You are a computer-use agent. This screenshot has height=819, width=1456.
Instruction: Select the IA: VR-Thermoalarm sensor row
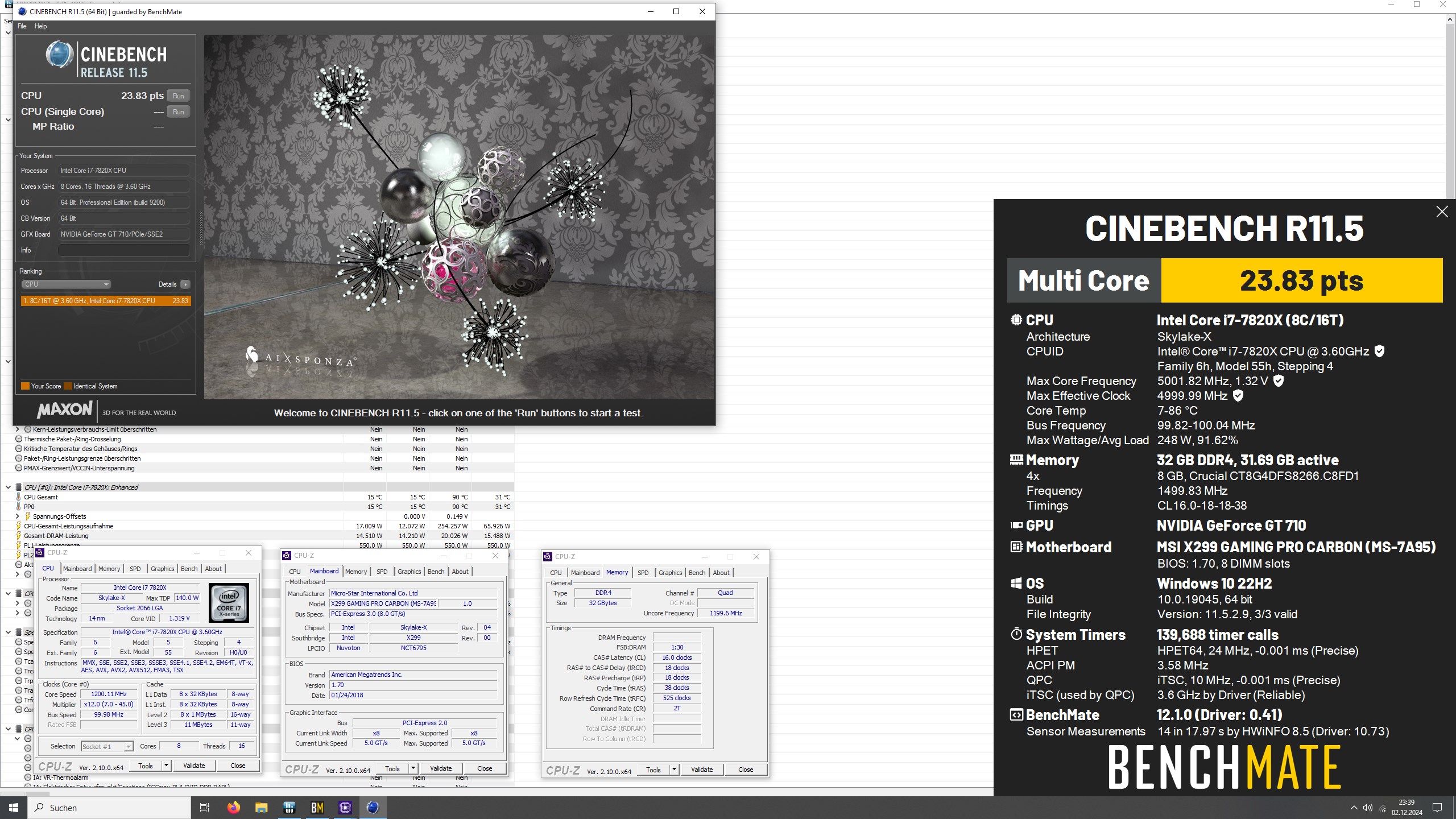60,777
